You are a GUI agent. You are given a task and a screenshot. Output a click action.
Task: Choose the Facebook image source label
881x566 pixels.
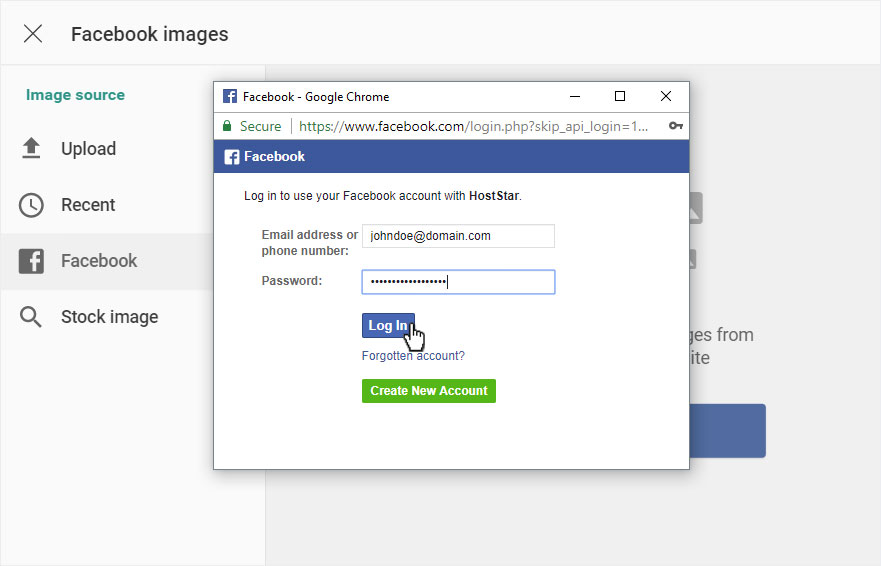point(99,261)
